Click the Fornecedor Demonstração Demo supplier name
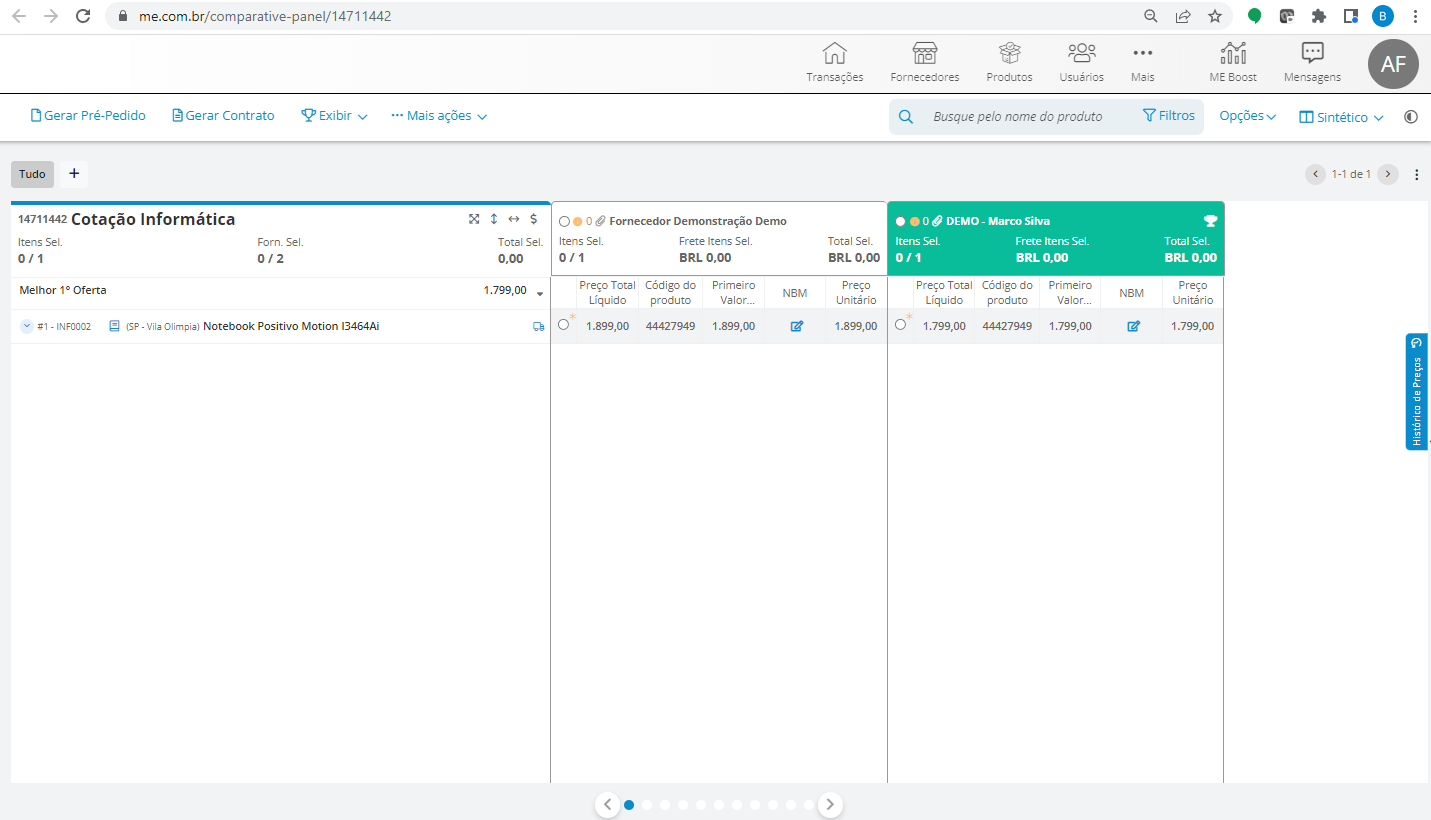Screen dimensions: 1431x820 698,221
